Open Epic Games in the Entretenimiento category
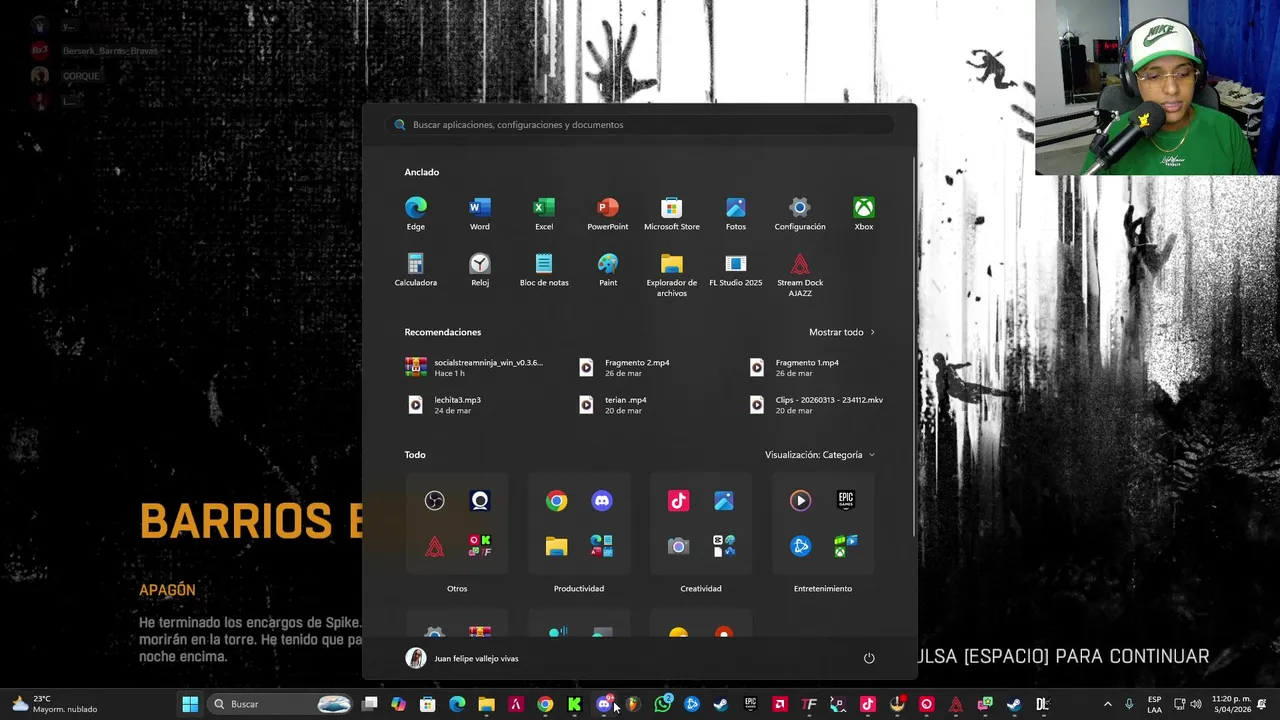This screenshot has width=1280, height=720. click(x=846, y=501)
